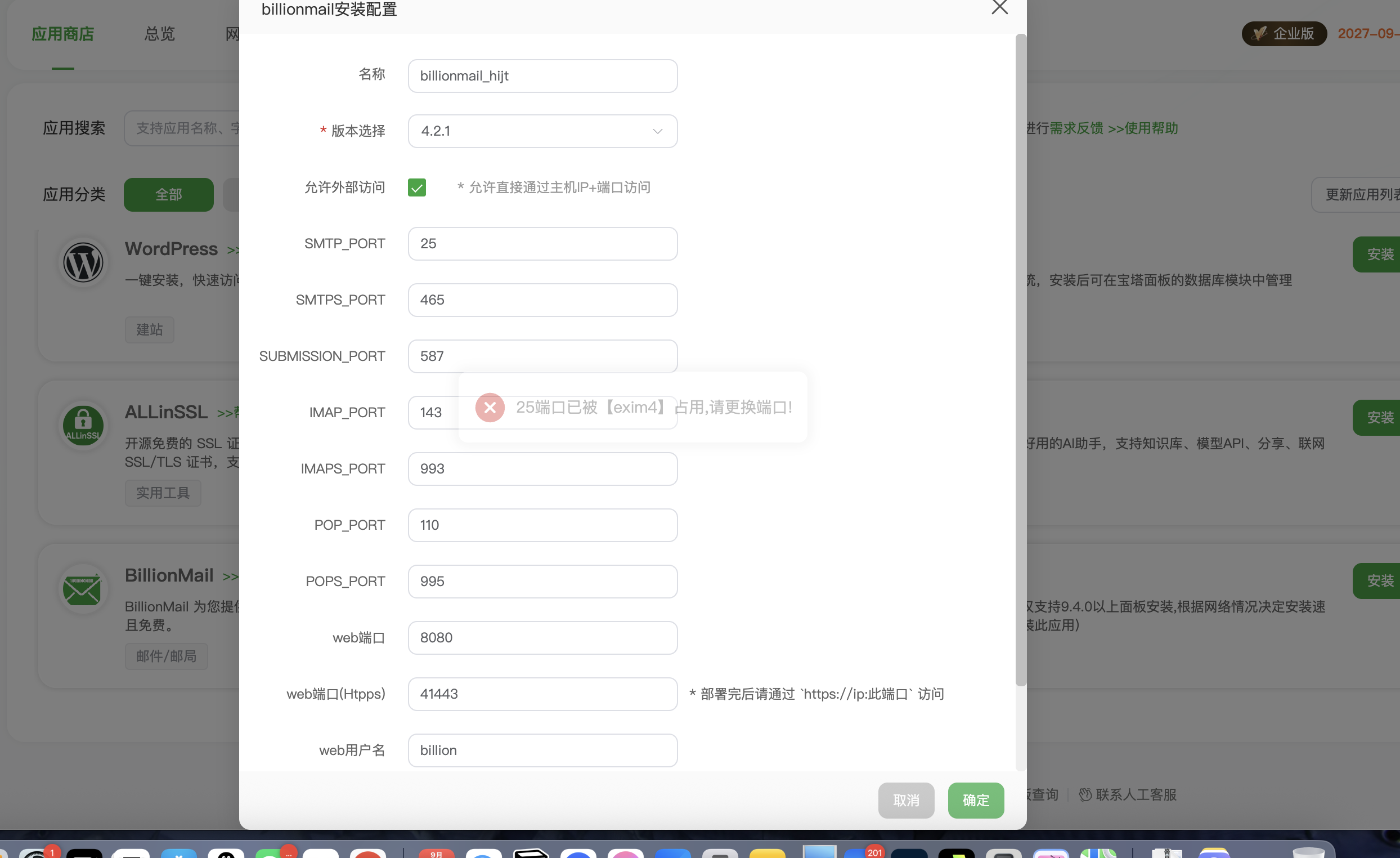Click the red error icon in the port notification
Image resolution: width=1400 pixels, height=858 pixels.
click(x=490, y=407)
